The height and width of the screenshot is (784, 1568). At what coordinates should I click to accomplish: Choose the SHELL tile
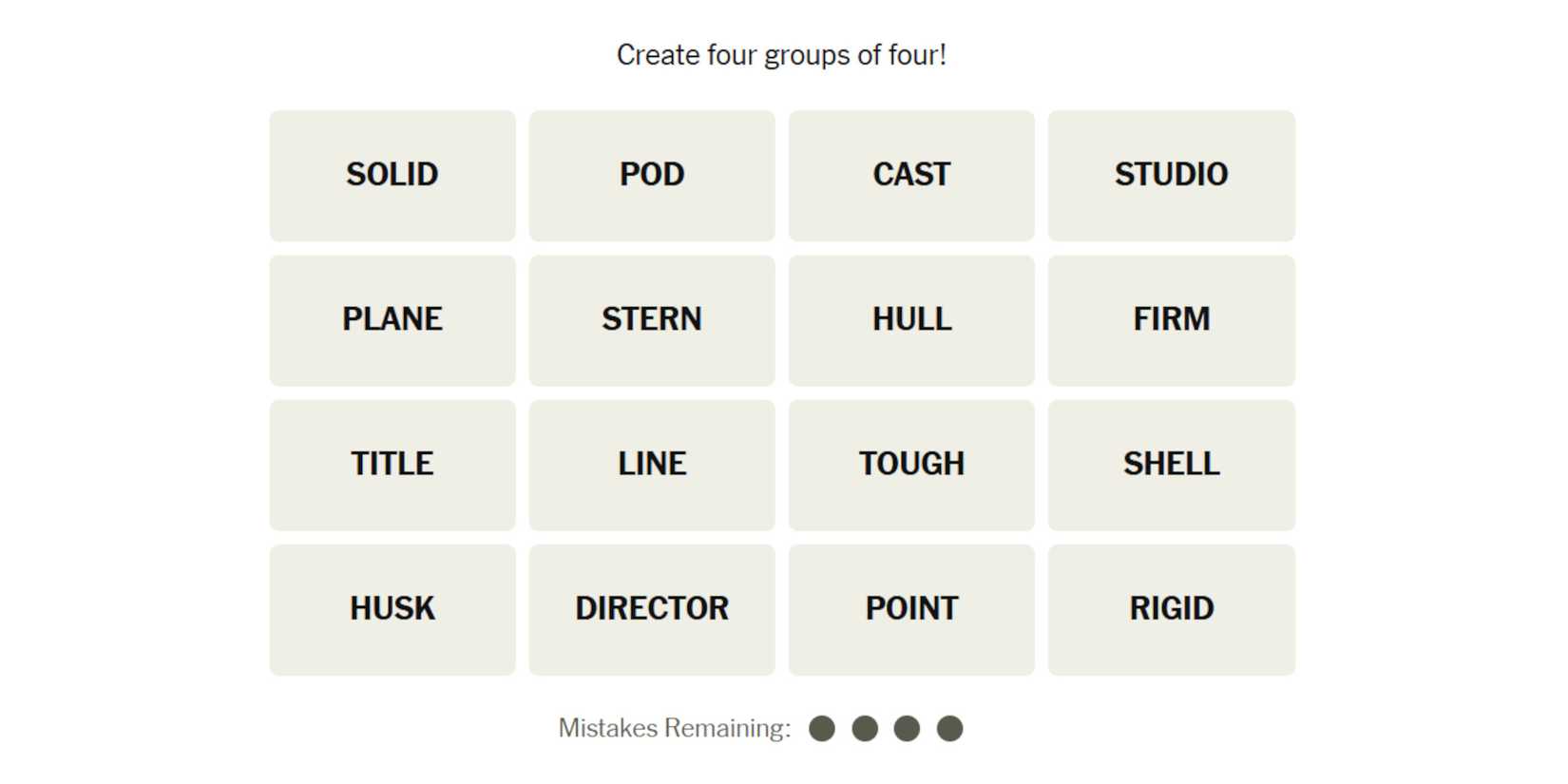point(1171,466)
